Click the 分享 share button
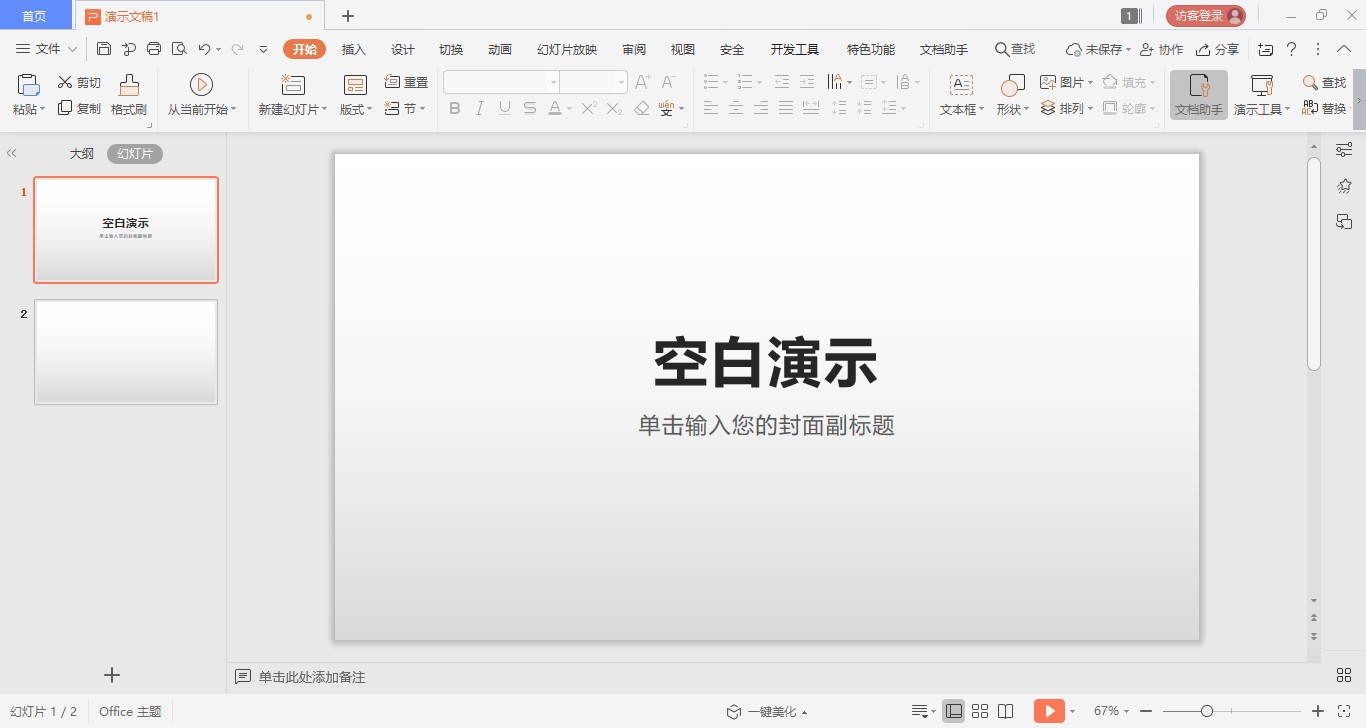The height and width of the screenshot is (728, 1366). tap(1217, 49)
